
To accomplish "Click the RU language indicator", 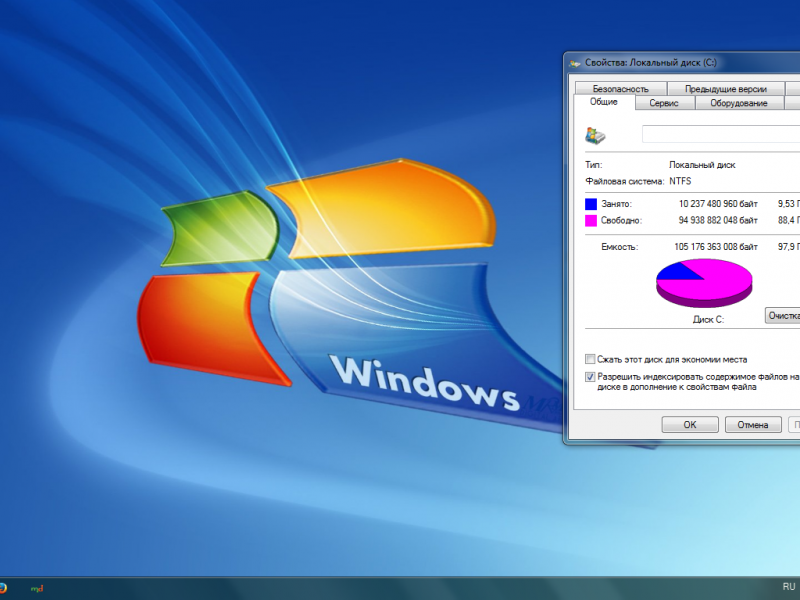I will (789, 587).
